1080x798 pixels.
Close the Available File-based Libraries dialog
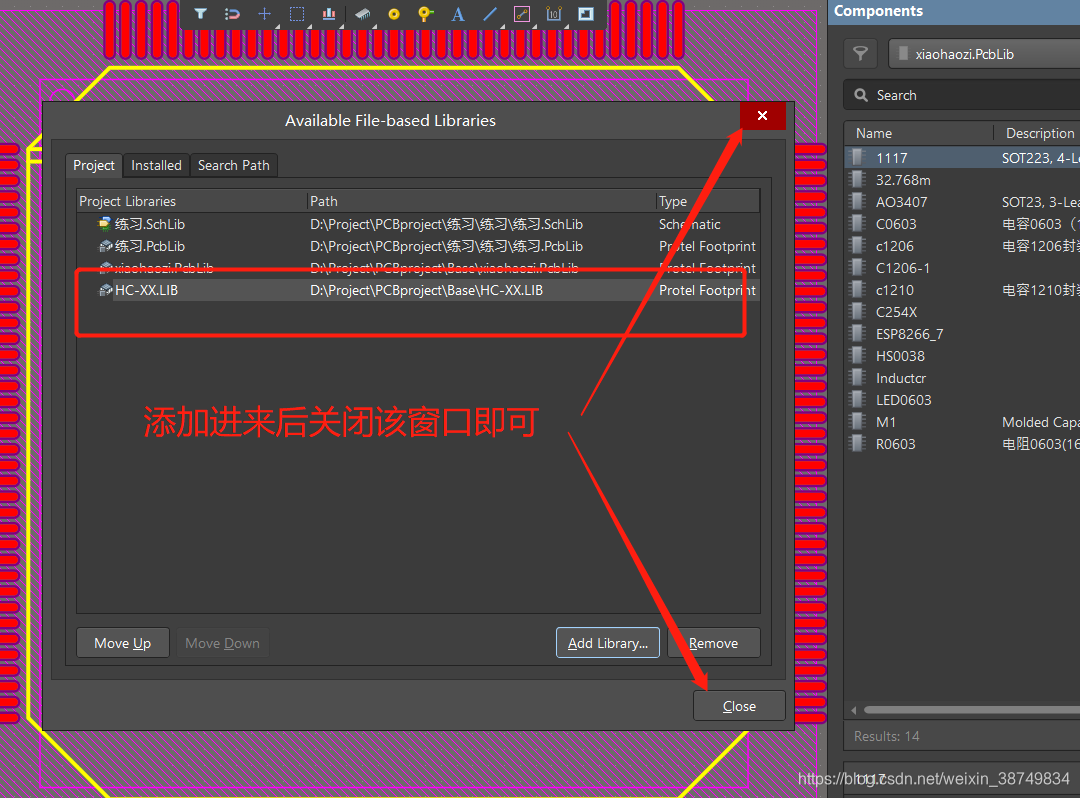(762, 116)
